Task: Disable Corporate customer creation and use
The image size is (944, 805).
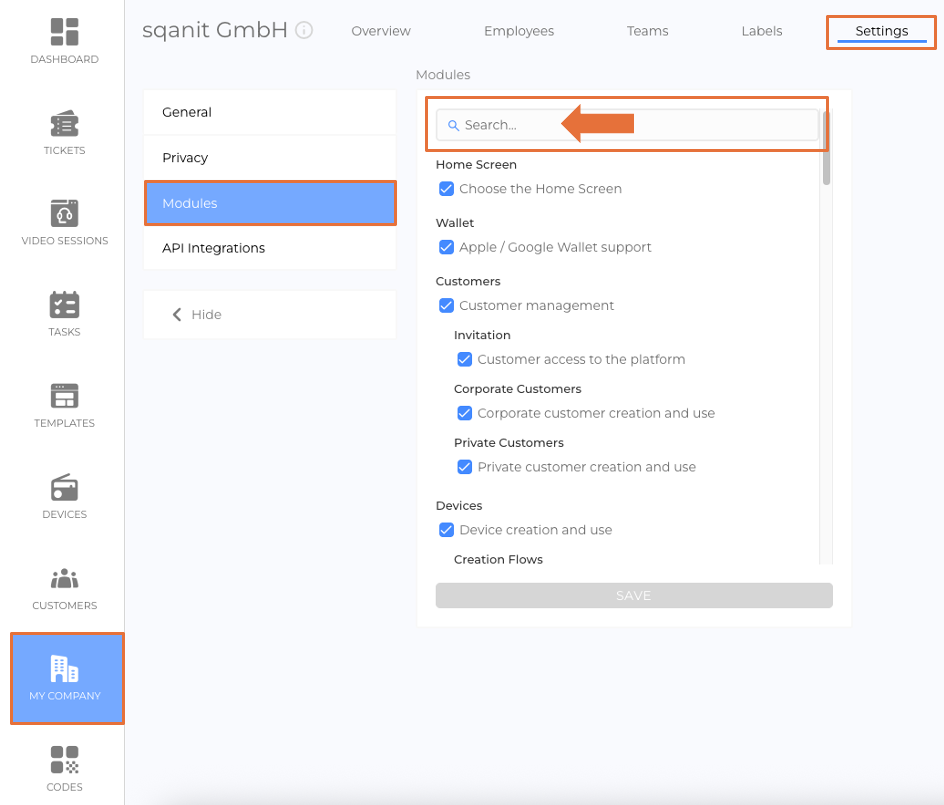Action: [x=464, y=413]
